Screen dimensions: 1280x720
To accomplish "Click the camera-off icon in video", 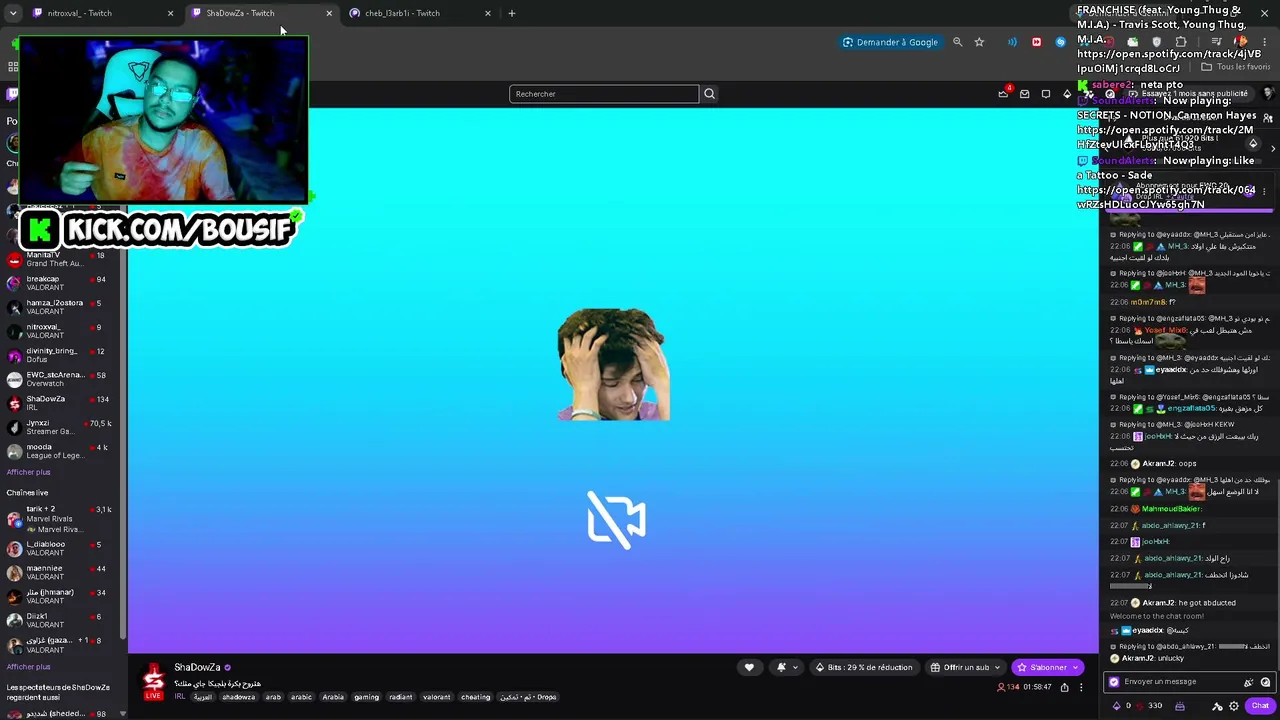I will tap(616, 519).
